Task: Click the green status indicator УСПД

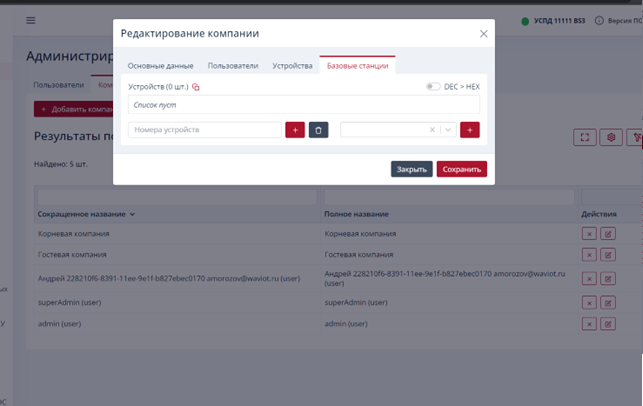Action: tap(525, 21)
